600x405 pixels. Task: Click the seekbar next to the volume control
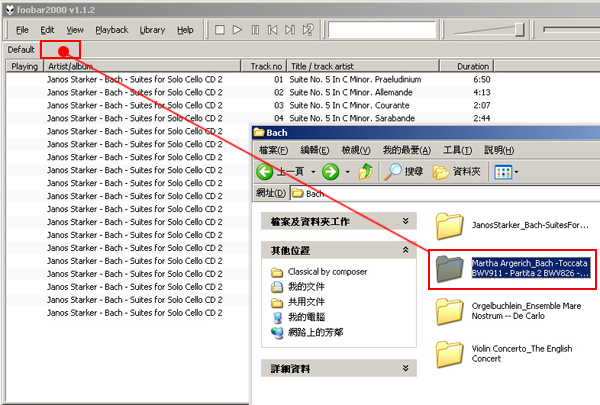(x=571, y=29)
